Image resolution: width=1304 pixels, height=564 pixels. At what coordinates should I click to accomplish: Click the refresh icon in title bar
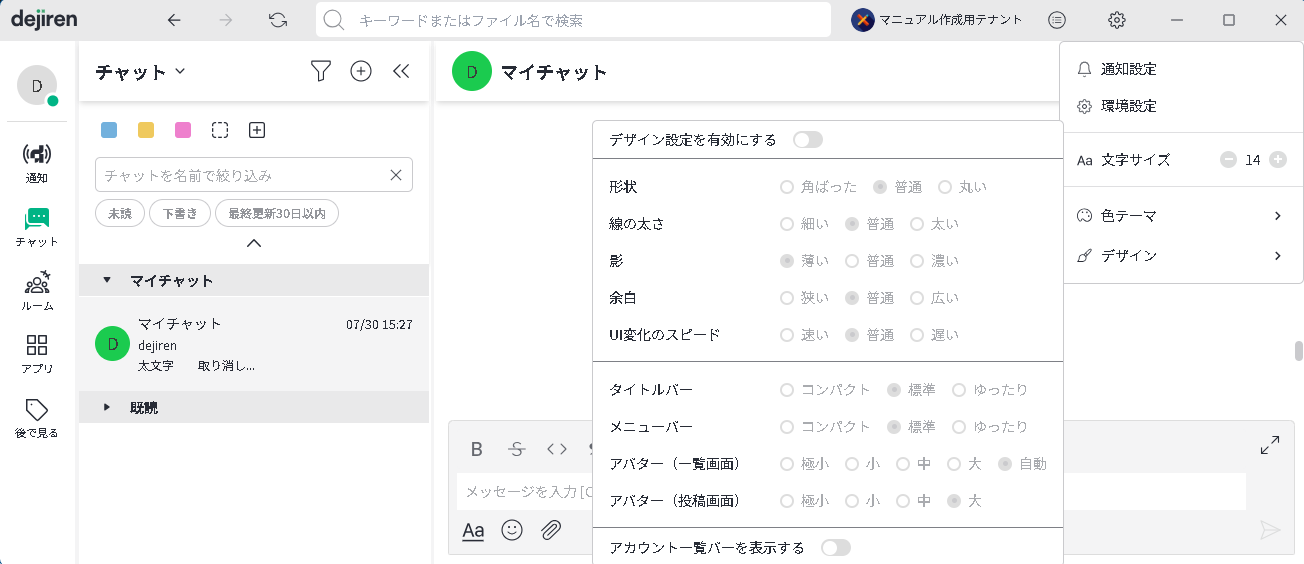(x=278, y=20)
